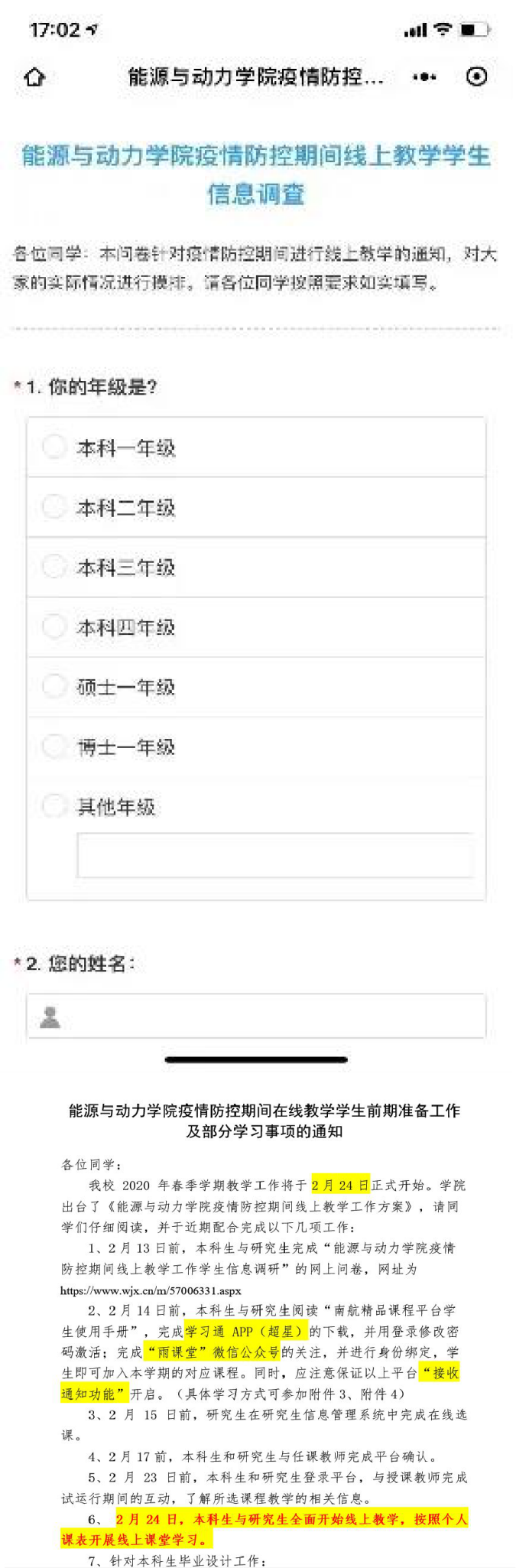Select the 其他年级 radio option
Viewport: 516px width, 1568px height.
click(x=54, y=805)
